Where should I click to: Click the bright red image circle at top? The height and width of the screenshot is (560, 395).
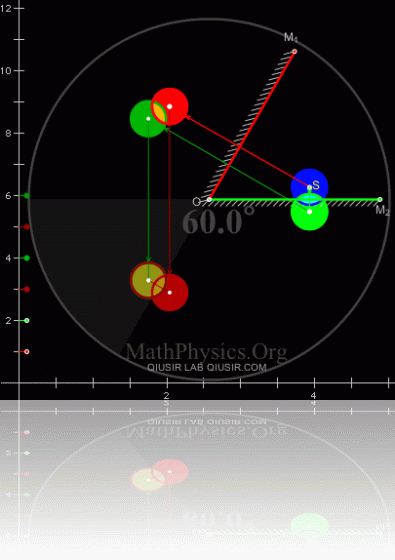170,106
